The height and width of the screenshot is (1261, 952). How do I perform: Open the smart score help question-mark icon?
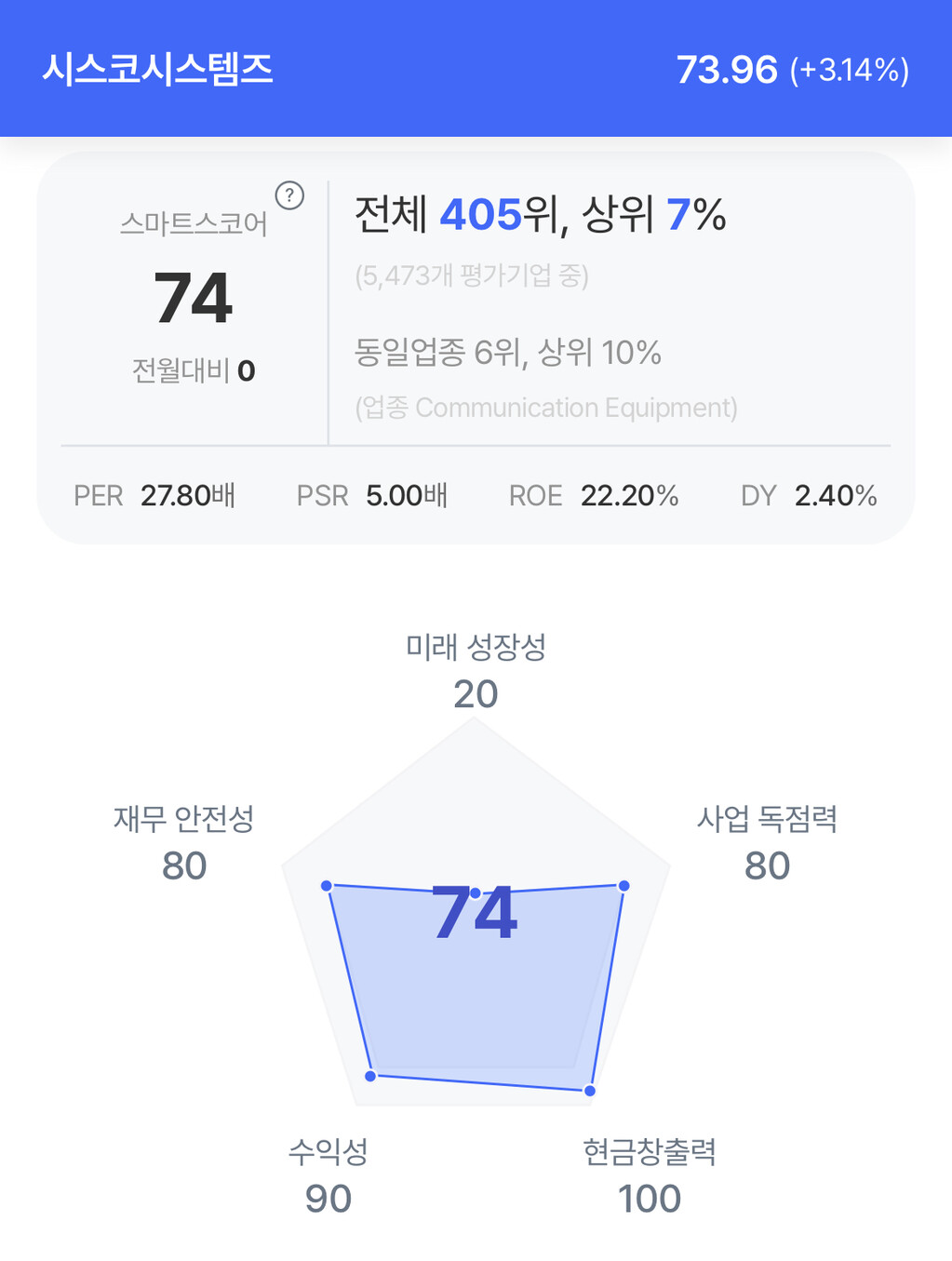point(289,195)
